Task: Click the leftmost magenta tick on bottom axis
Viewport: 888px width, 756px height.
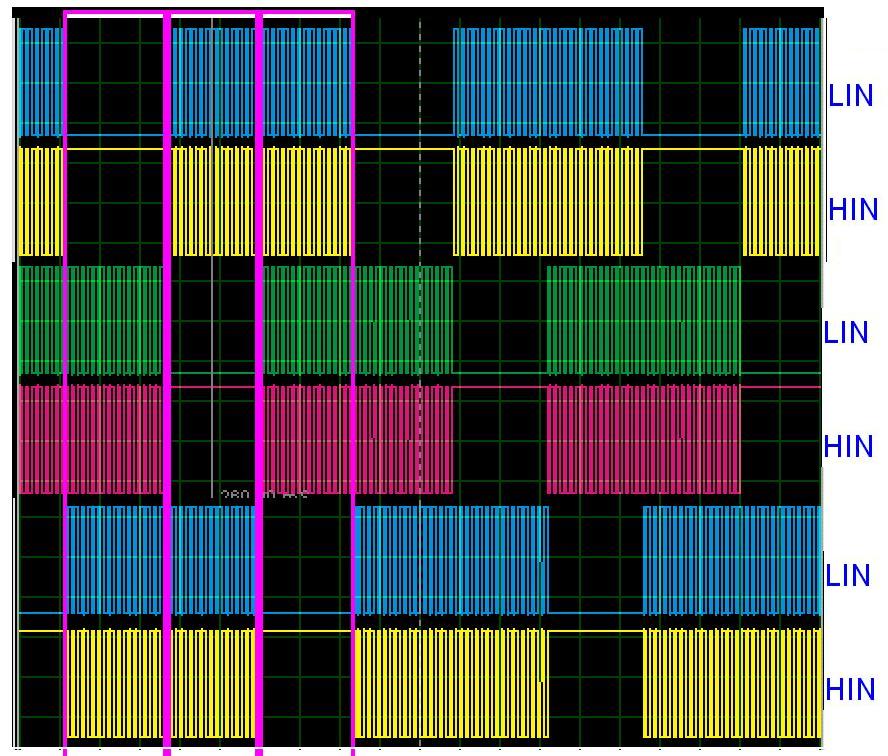Action: (x=65, y=749)
